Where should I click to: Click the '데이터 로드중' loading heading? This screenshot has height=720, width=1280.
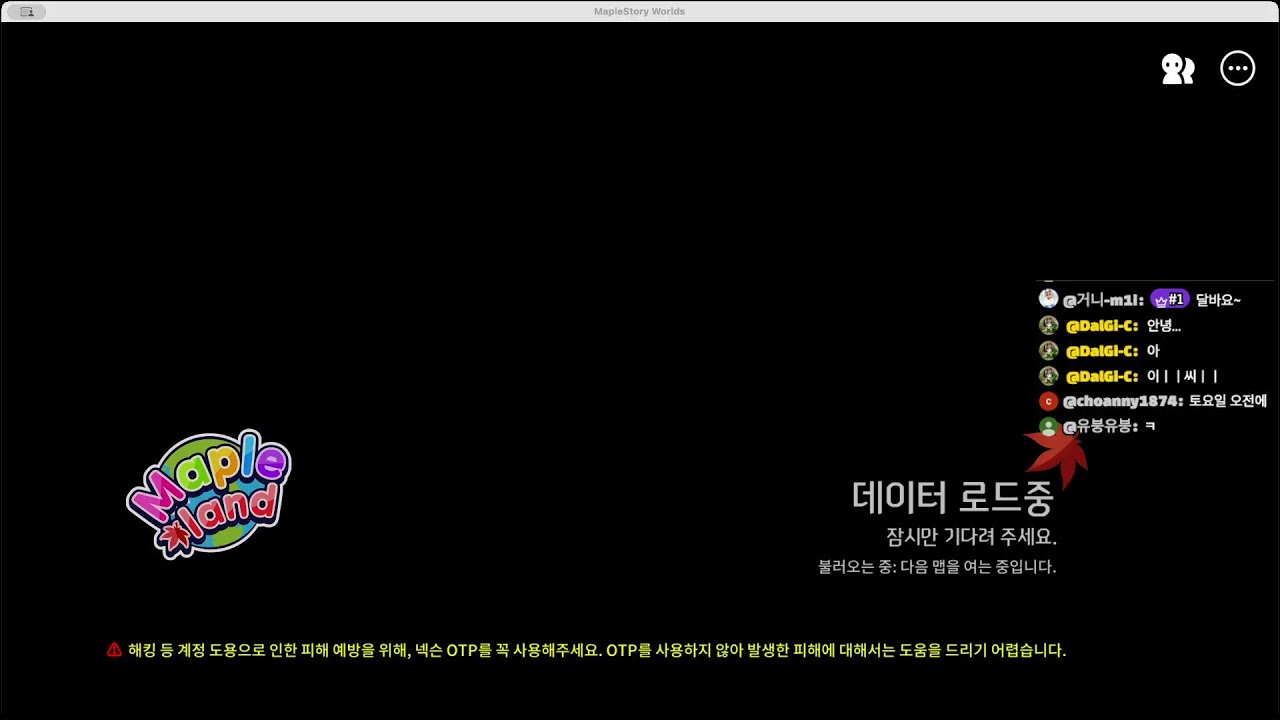pyautogui.click(x=953, y=497)
